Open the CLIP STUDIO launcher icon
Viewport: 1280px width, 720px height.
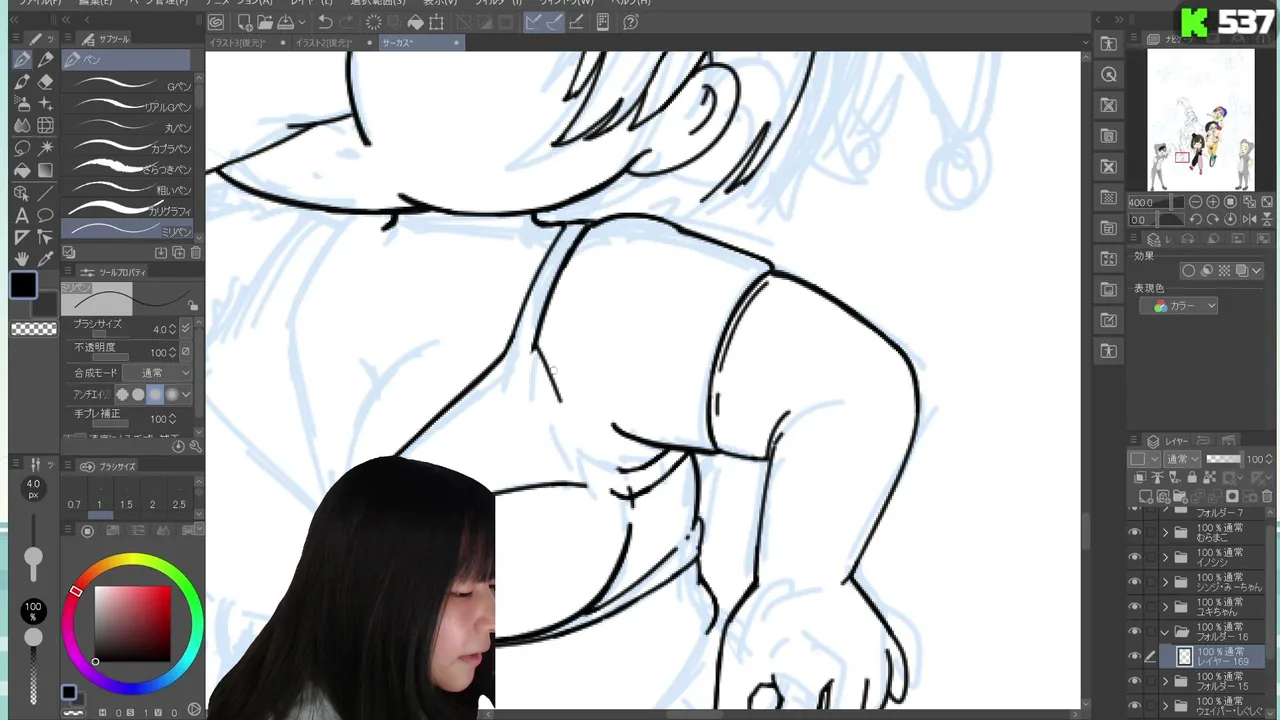tap(216, 22)
